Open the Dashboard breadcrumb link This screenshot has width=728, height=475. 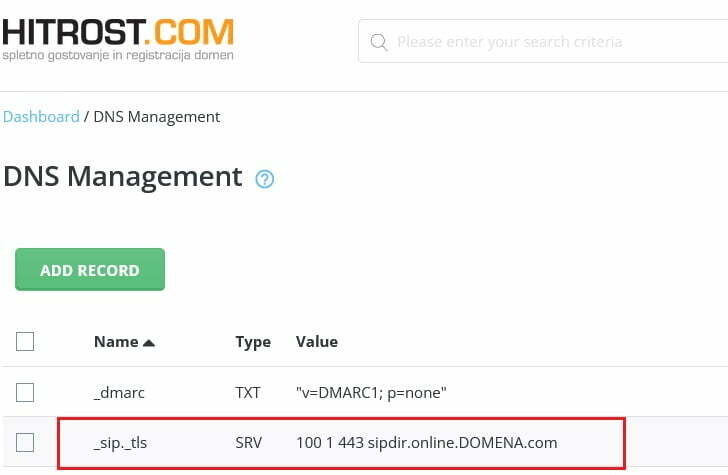pyautogui.click(x=41, y=116)
